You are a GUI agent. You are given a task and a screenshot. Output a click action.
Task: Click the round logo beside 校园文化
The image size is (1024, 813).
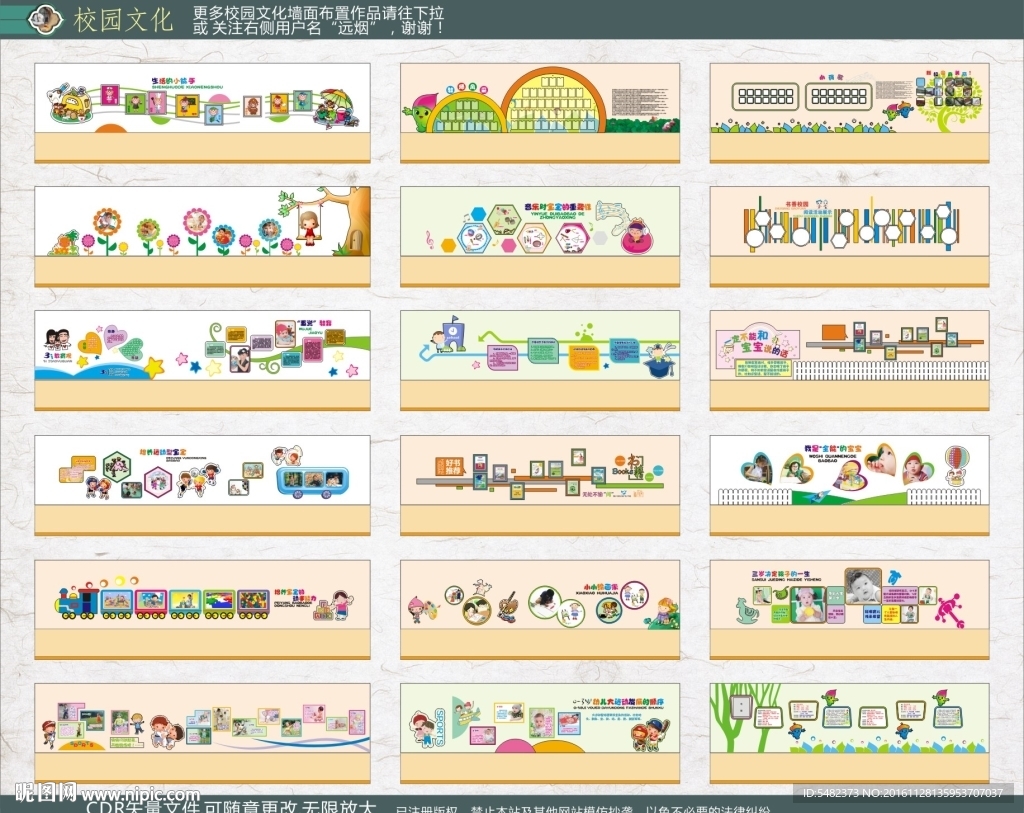(44, 19)
